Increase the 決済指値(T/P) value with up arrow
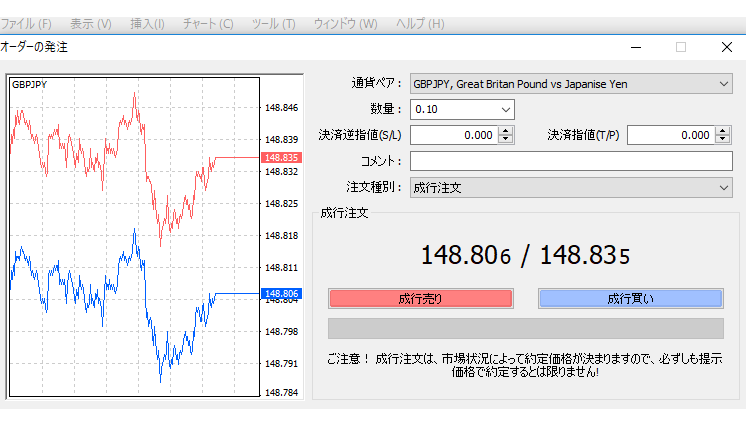The height and width of the screenshot is (434, 747). (724, 130)
